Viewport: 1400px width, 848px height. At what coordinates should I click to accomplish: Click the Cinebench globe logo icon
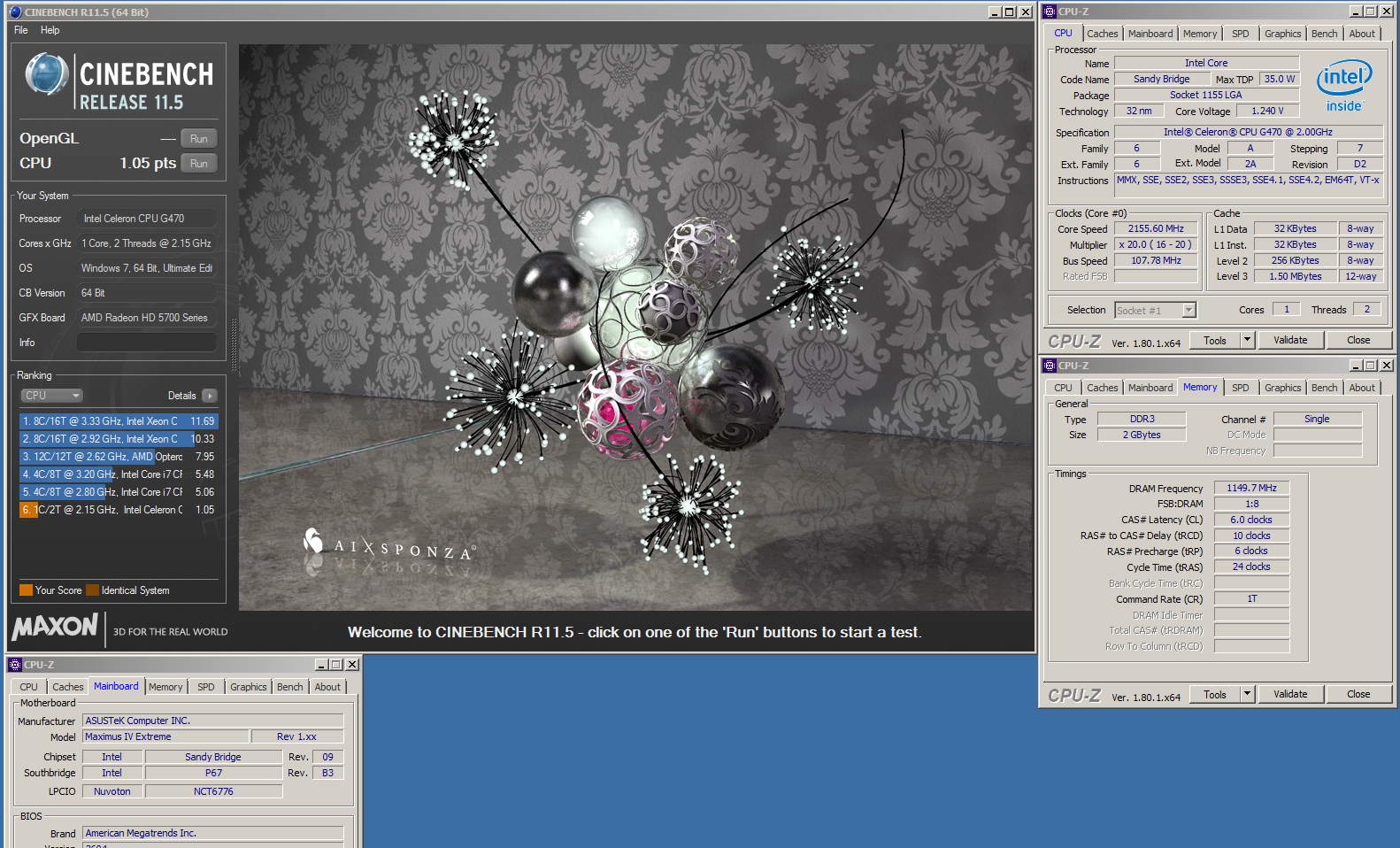click(46, 74)
